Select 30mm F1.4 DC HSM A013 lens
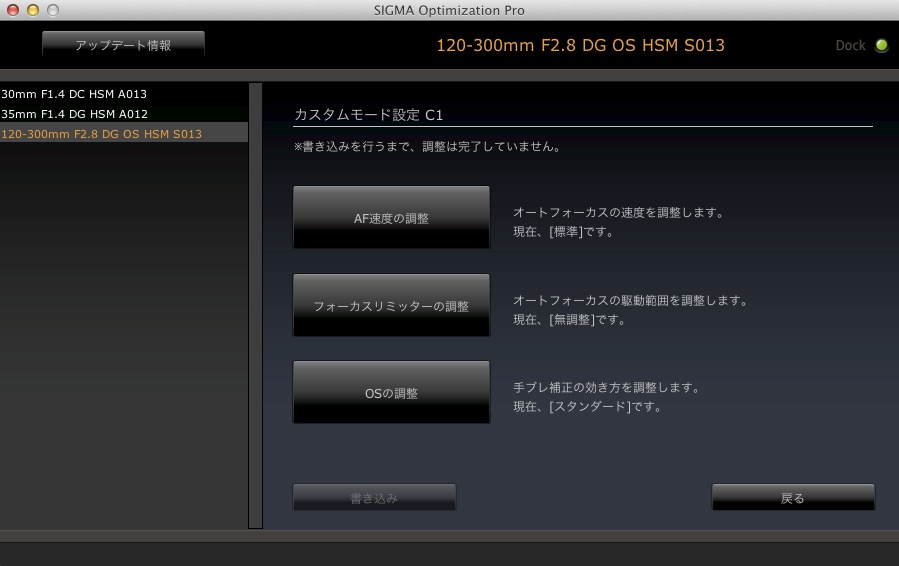Viewport: 899px width, 566px height. pos(124,94)
